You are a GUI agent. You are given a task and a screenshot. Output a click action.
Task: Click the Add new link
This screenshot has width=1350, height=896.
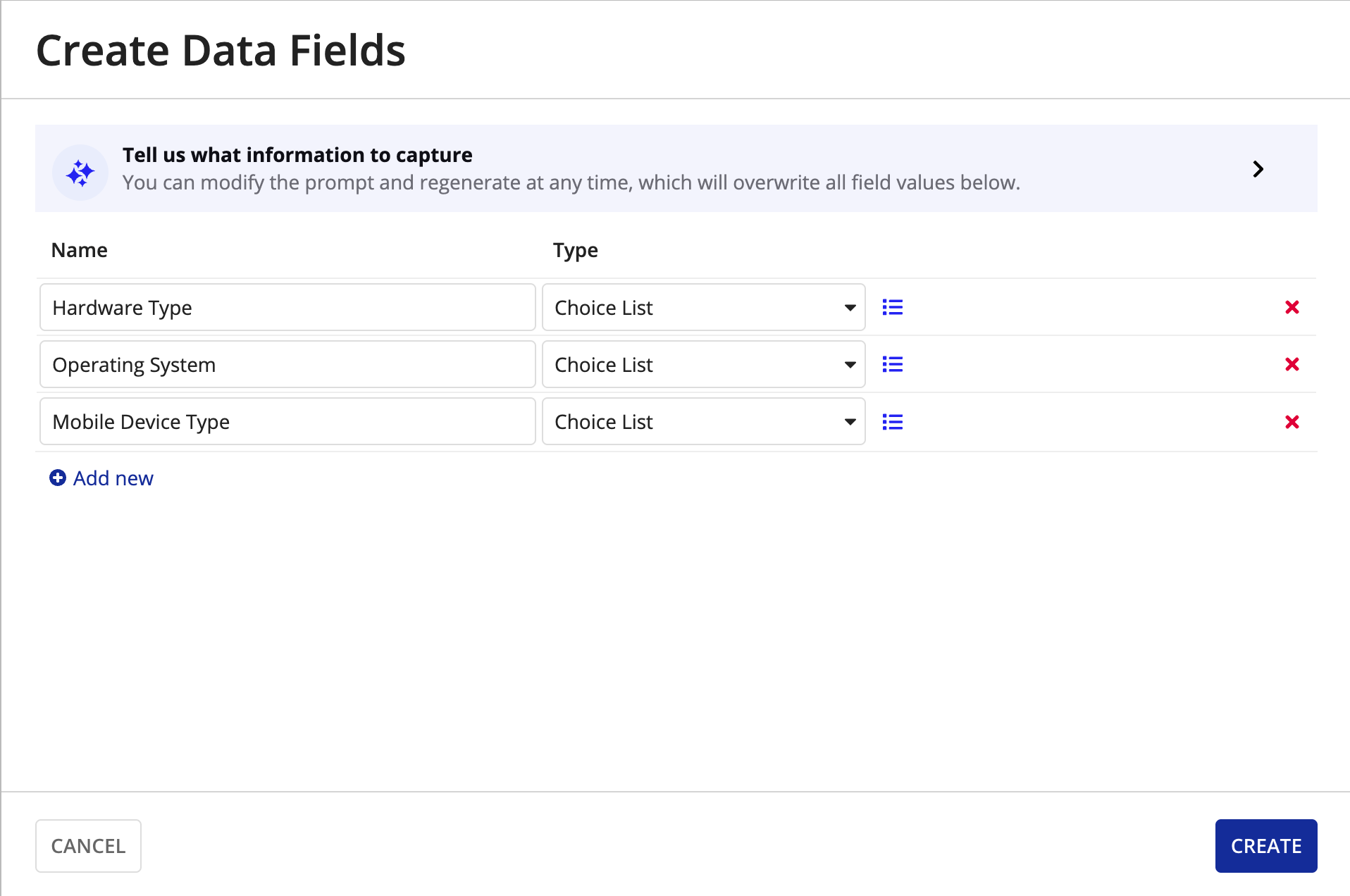pos(101,478)
